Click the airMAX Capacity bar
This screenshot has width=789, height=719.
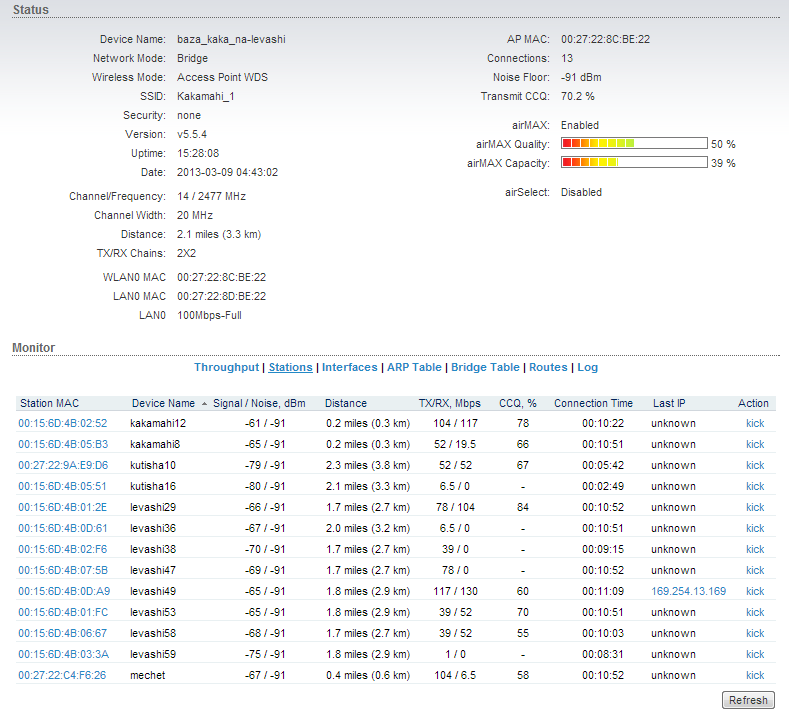[634, 162]
